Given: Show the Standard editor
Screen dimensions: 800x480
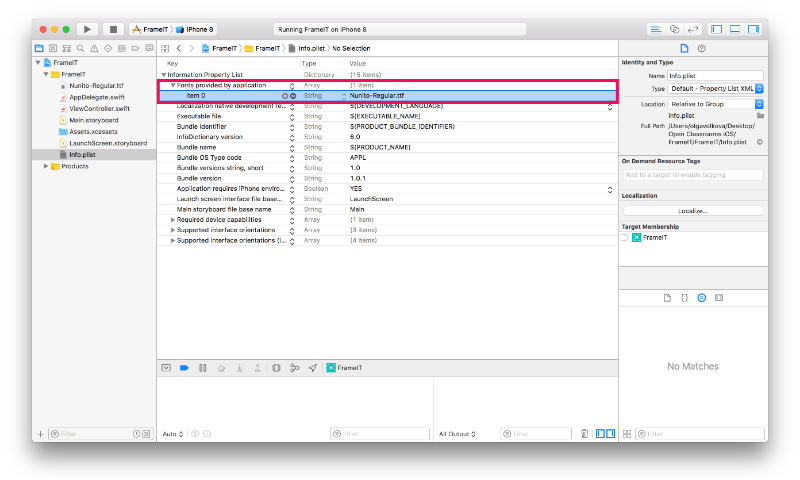Looking at the screenshot, I should (656, 30).
